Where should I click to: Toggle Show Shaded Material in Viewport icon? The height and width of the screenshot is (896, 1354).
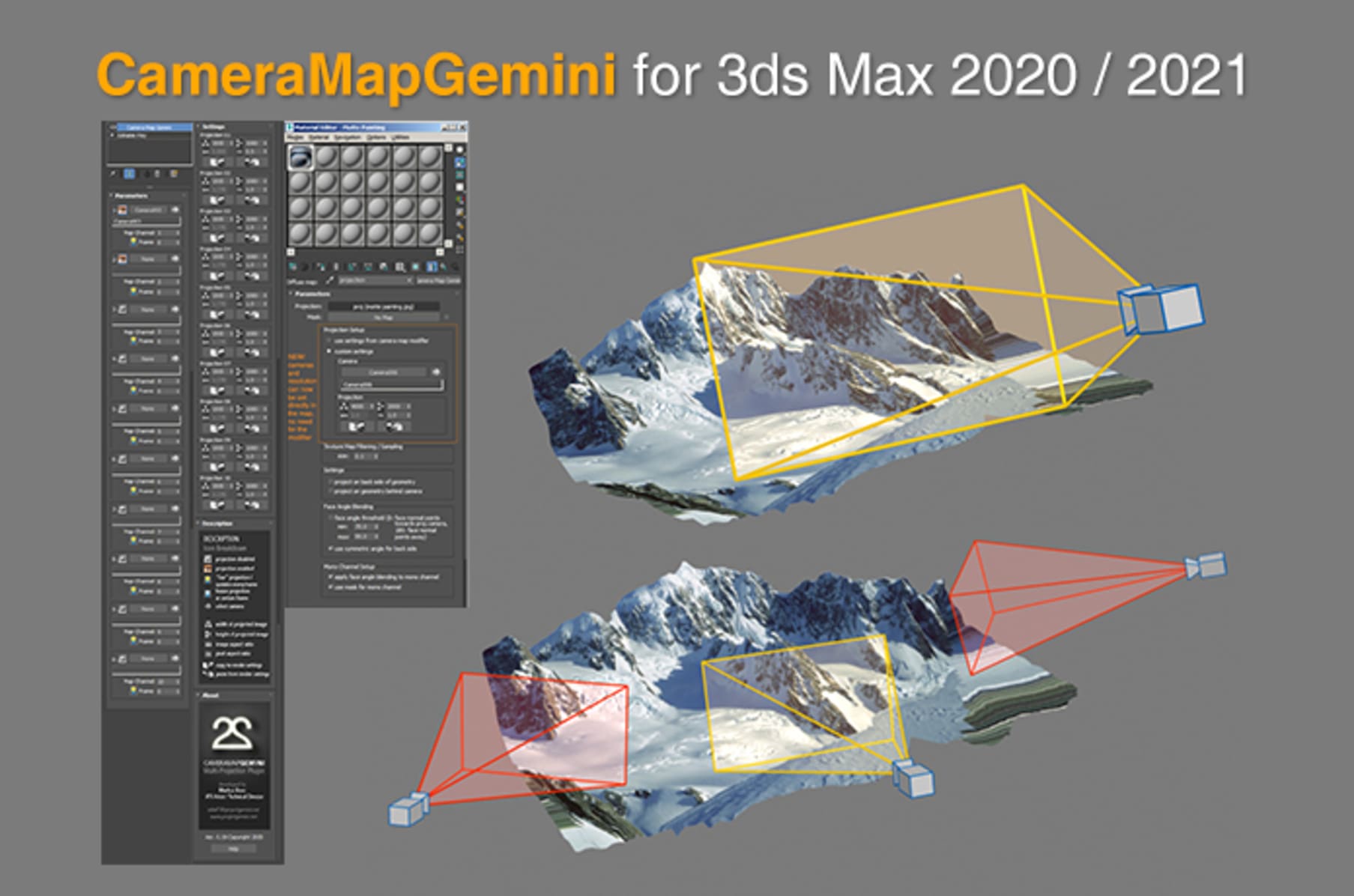click(x=416, y=267)
